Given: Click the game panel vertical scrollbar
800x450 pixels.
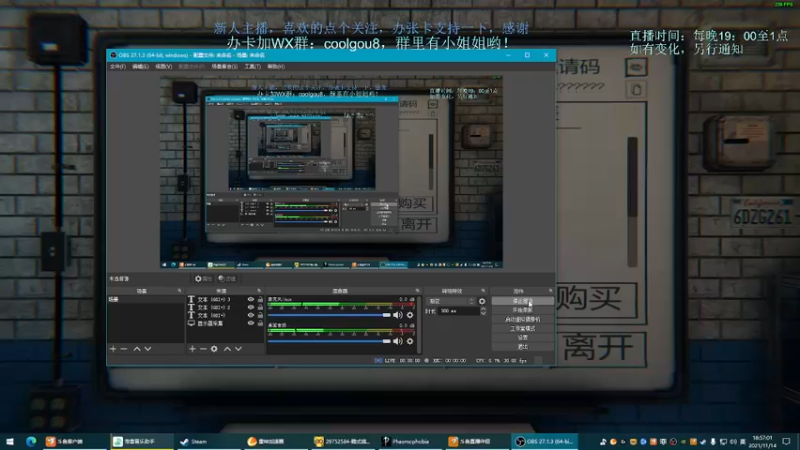Looking at the screenshot, I should pos(633,202).
